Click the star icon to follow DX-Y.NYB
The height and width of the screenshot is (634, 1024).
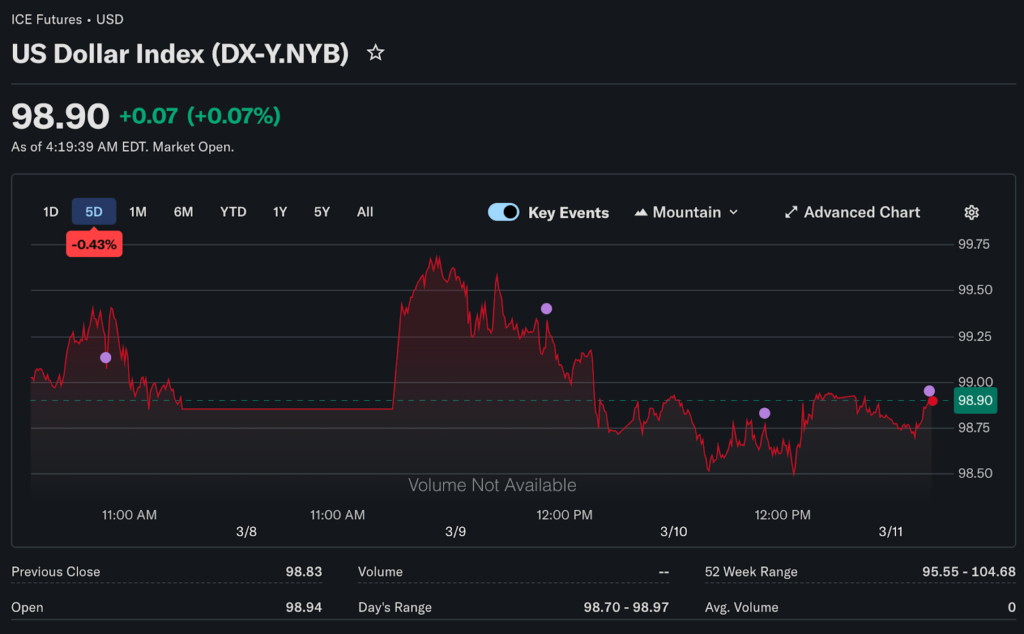[376, 53]
